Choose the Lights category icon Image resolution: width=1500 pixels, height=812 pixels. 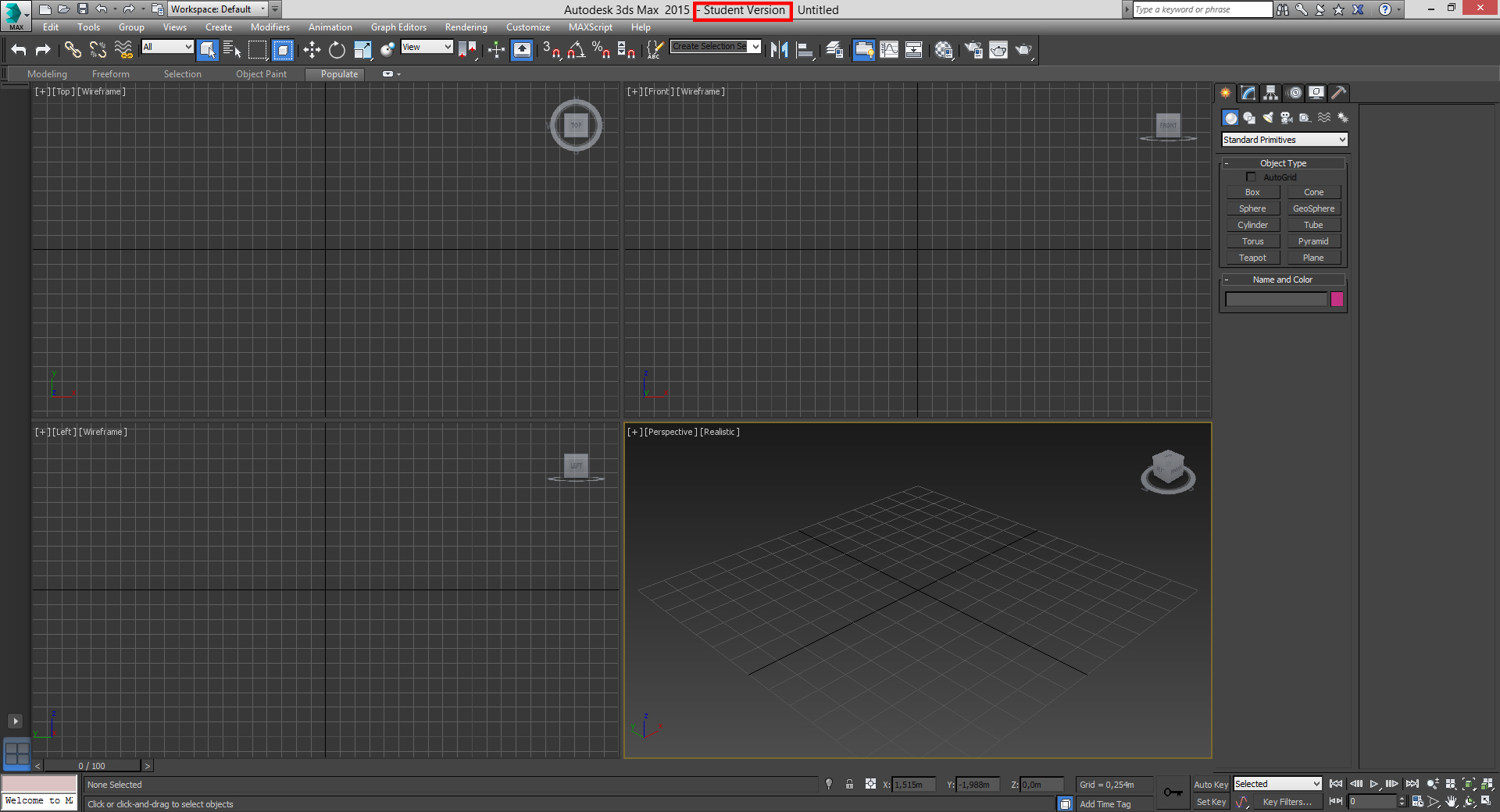(x=1268, y=118)
